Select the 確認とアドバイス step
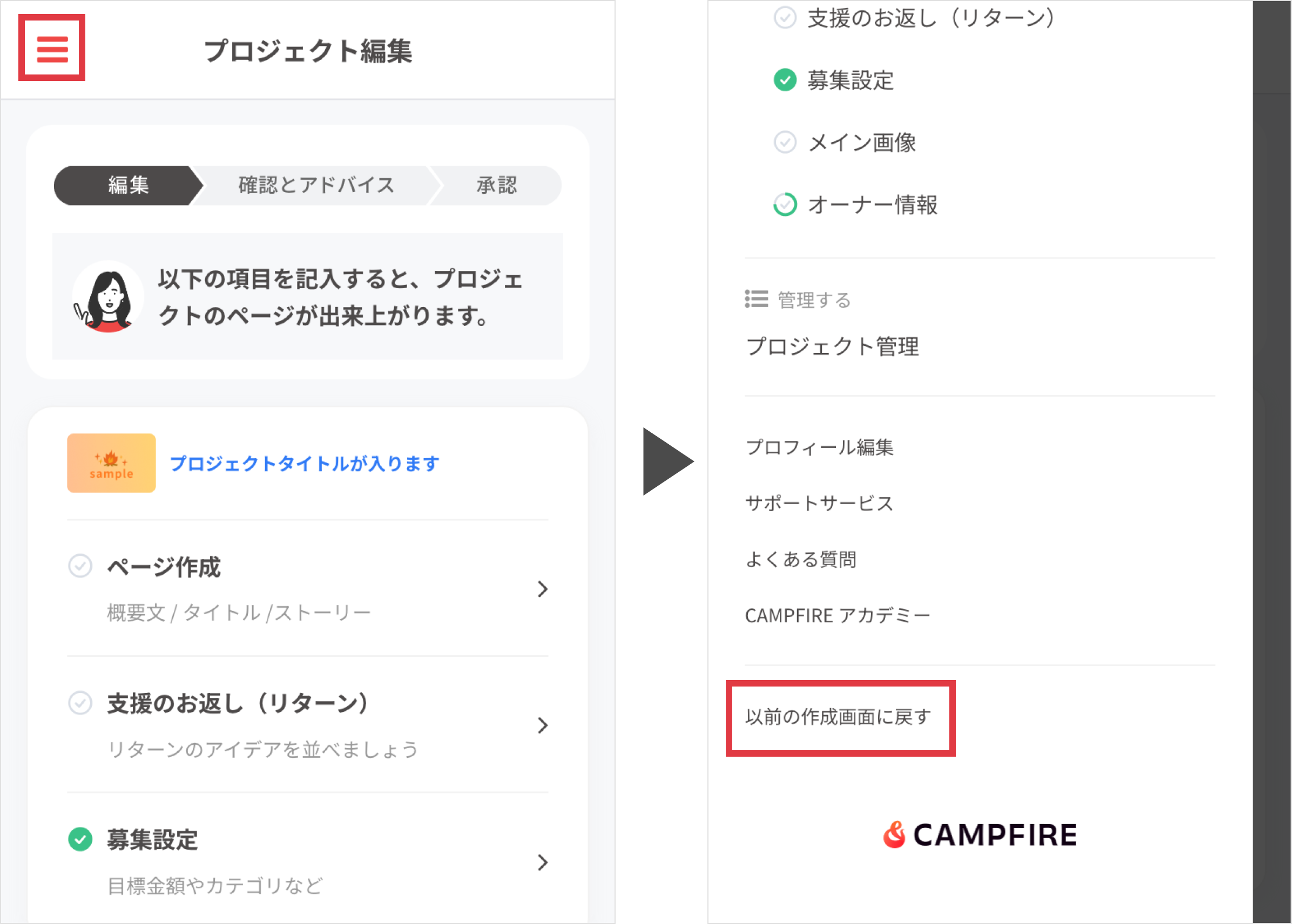1296x924 pixels. pyautogui.click(x=315, y=185)
